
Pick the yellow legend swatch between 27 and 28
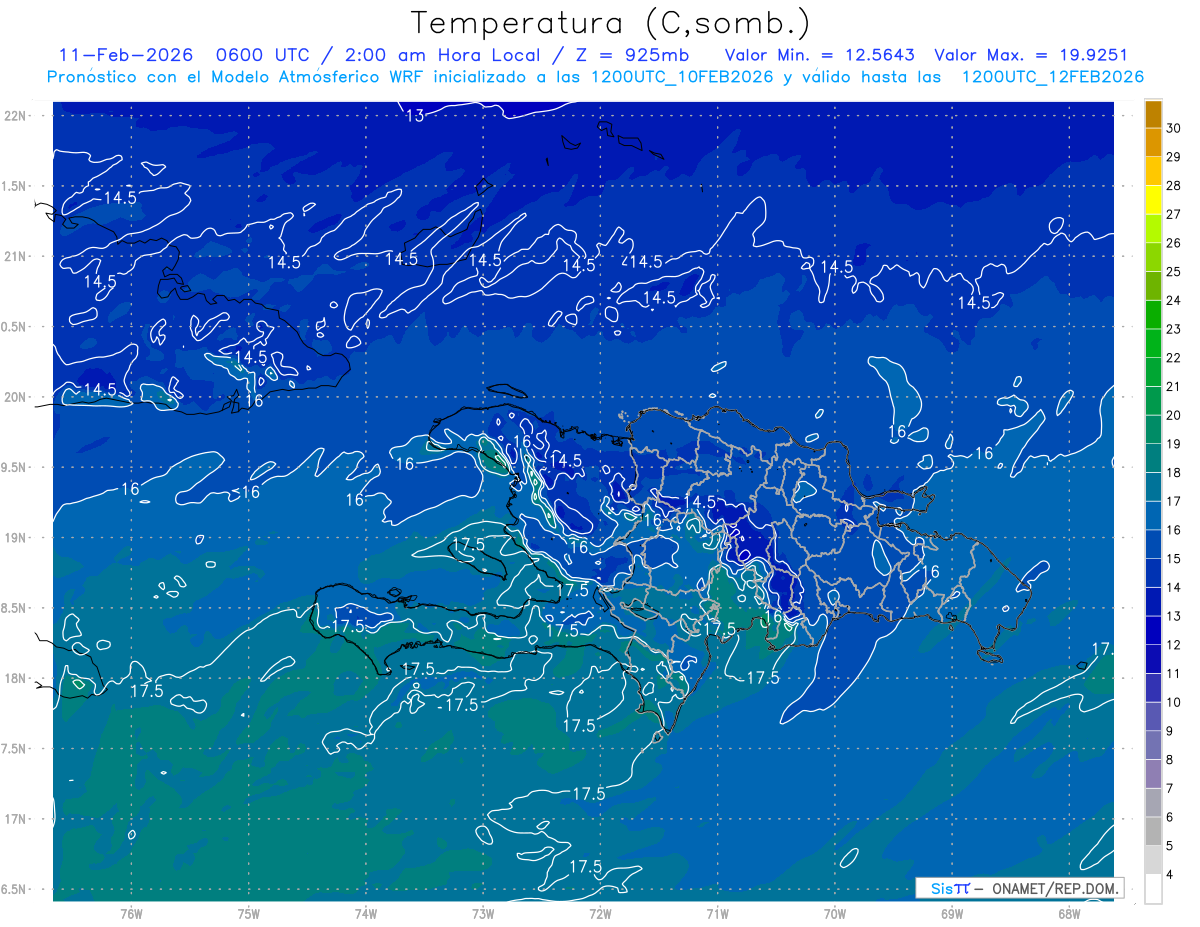point(1153,199)
